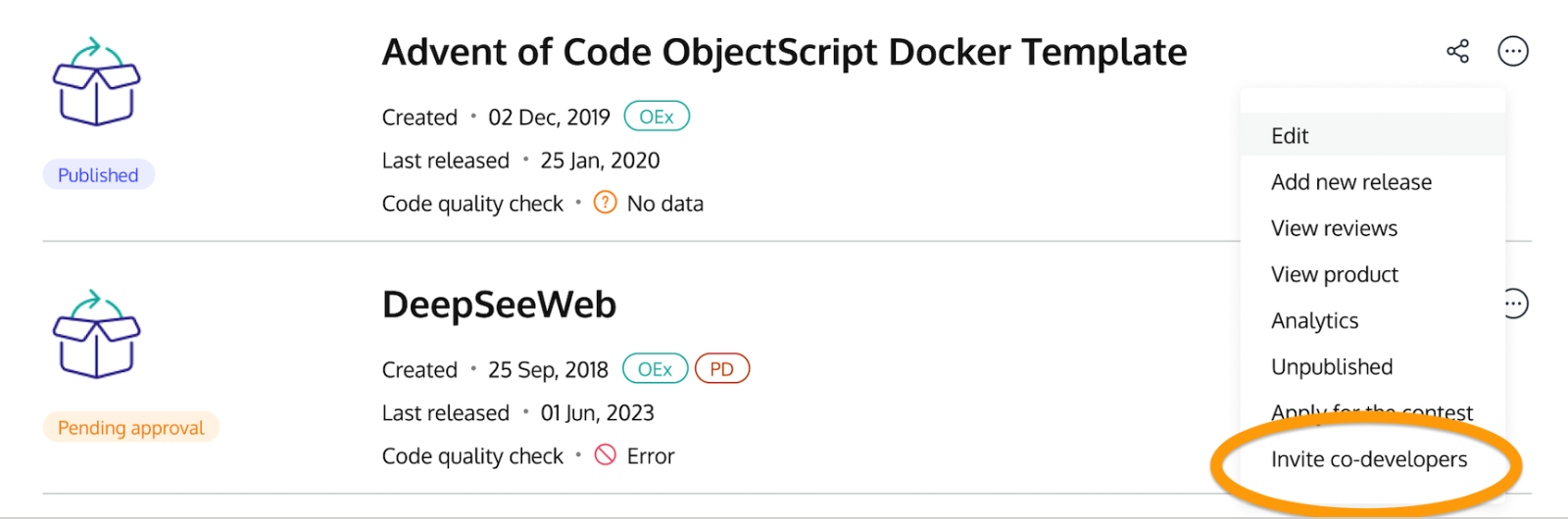The image size is (1568, 519).
Task: Select View reviews in the menu
Action: point(1334,228)
